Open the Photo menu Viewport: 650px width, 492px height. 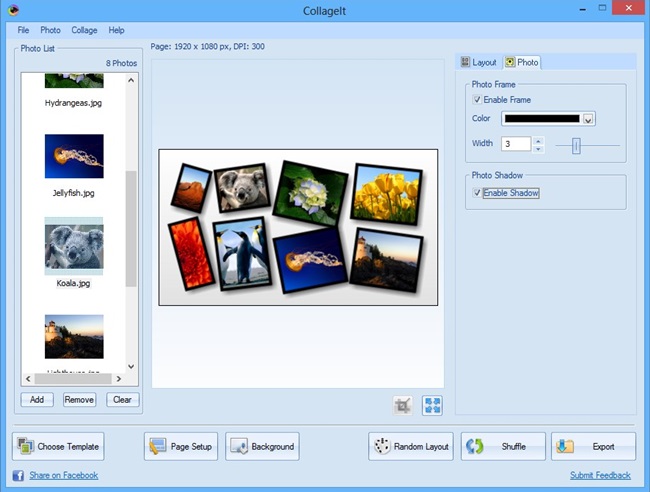[50, 30]
